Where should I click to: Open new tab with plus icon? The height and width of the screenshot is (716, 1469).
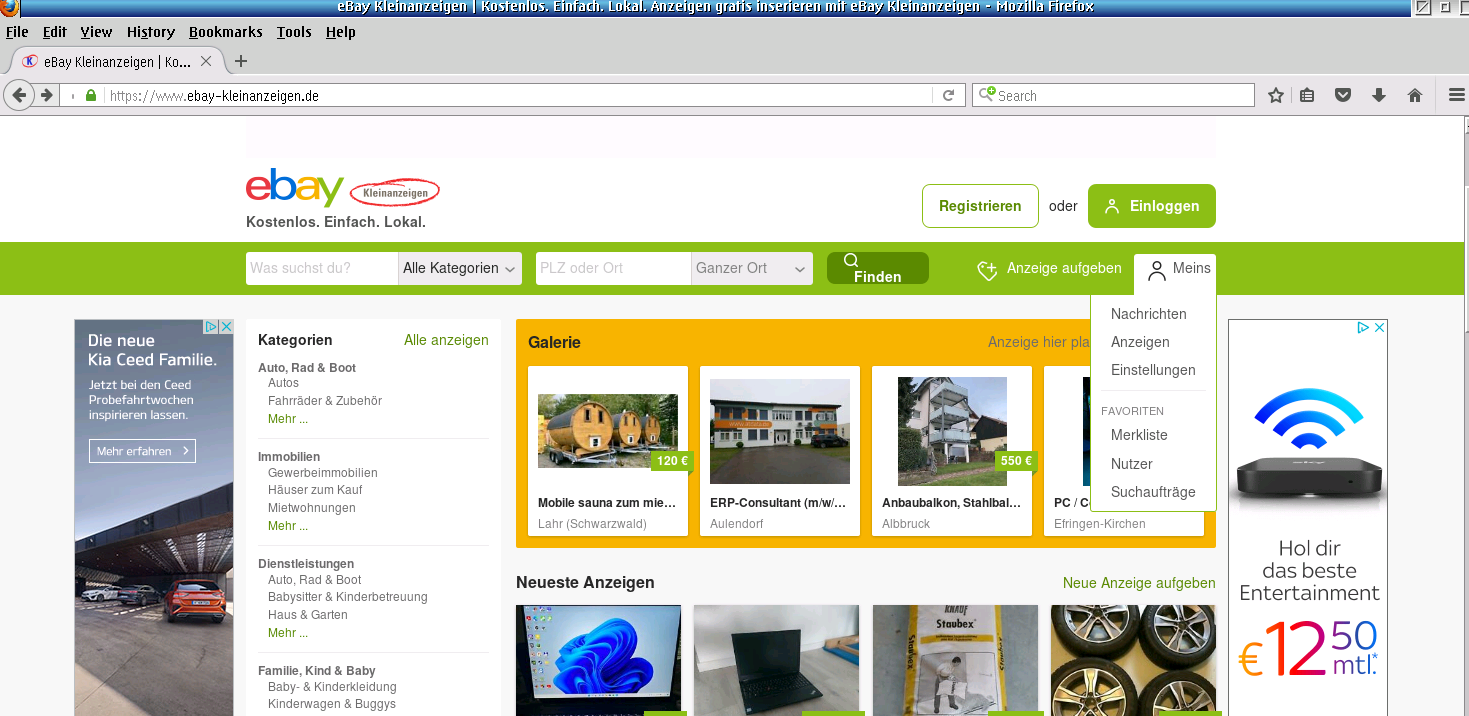pyautogui.click(x=240, y=61)
